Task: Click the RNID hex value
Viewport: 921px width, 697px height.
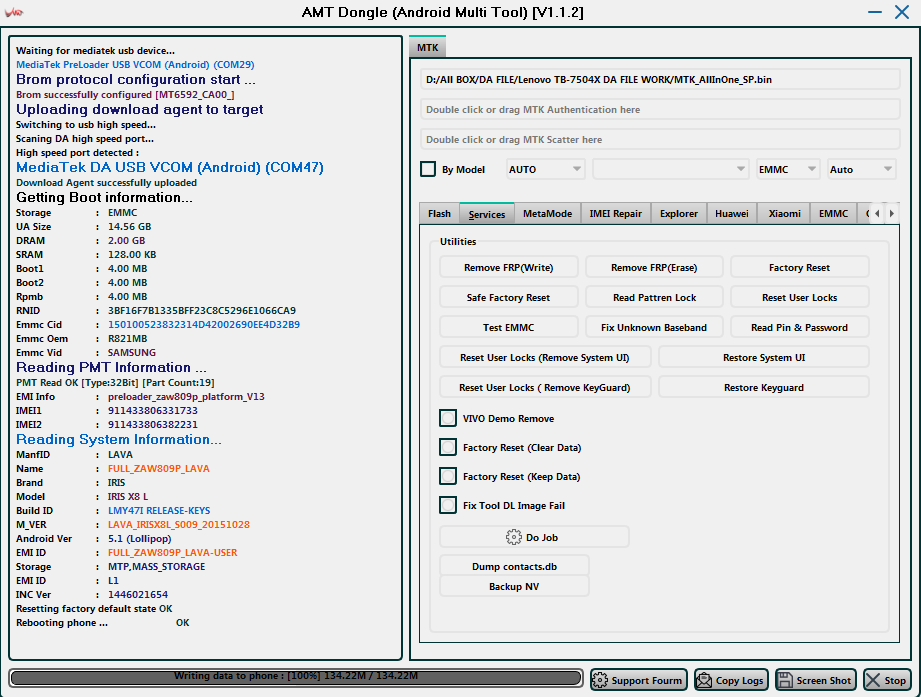Action: [x=202, y=310]
